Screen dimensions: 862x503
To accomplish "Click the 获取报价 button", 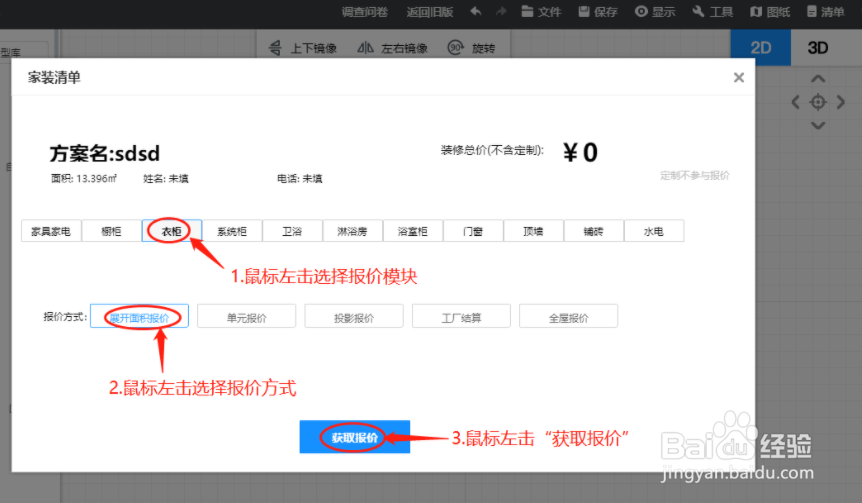I will click(x=355, y=437).
